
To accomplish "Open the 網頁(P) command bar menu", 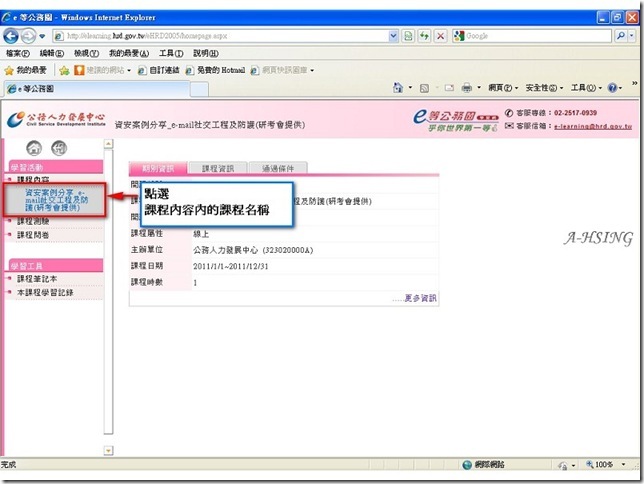I will pyautogui.click(x=503, y=88).
